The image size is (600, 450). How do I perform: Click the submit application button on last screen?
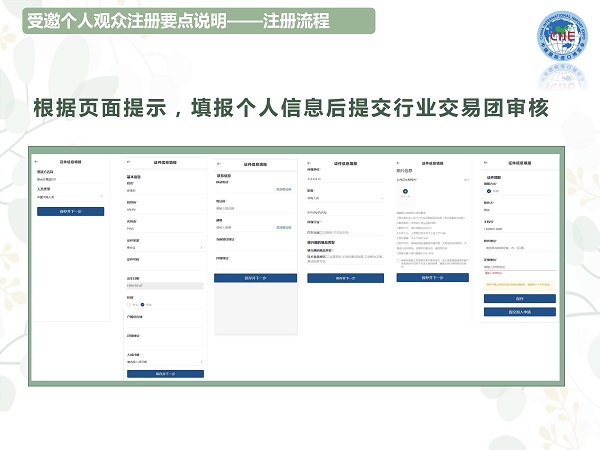519,312
